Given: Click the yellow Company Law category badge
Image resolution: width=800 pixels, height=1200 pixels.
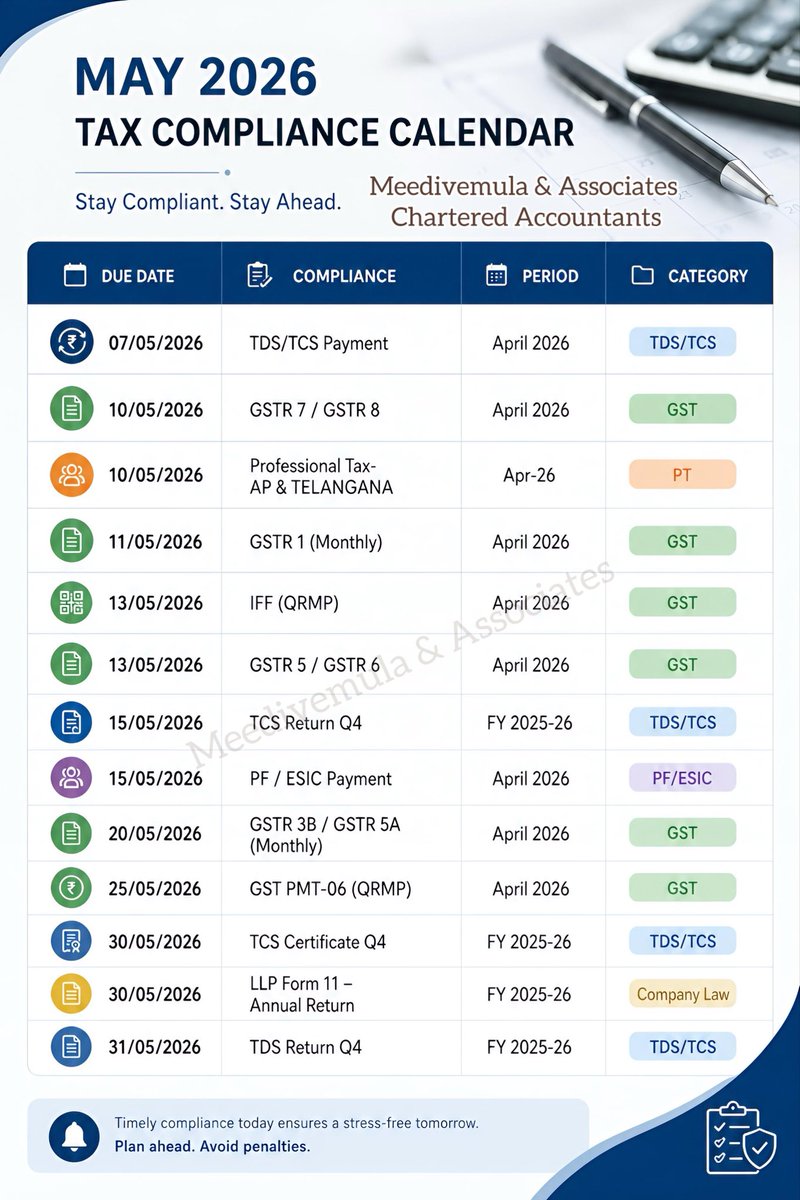Looking at the screenshot, I should (683, 994).
